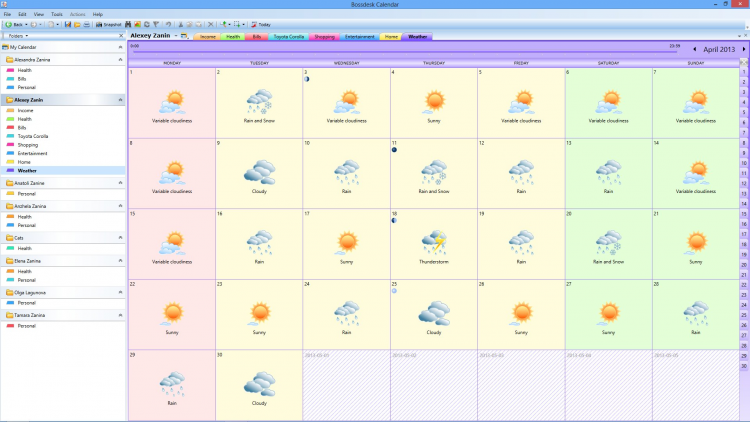Collapse the Alexandra Zanina folder group
Viewport: 750px width, 422px height.
[x=121, y=60]
